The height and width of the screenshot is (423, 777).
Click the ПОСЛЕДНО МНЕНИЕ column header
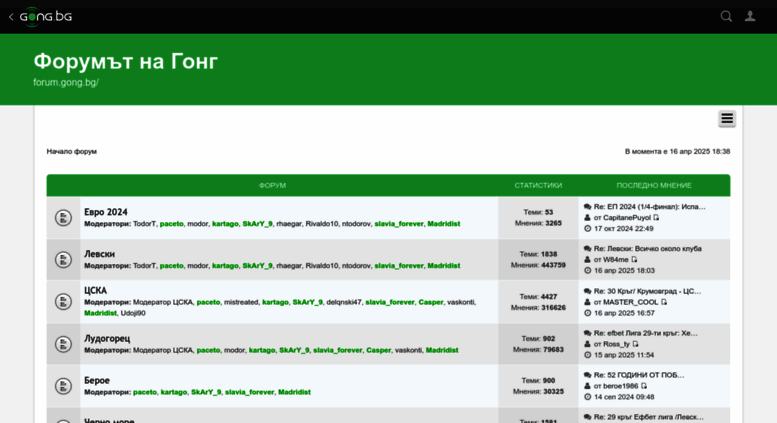654,185
